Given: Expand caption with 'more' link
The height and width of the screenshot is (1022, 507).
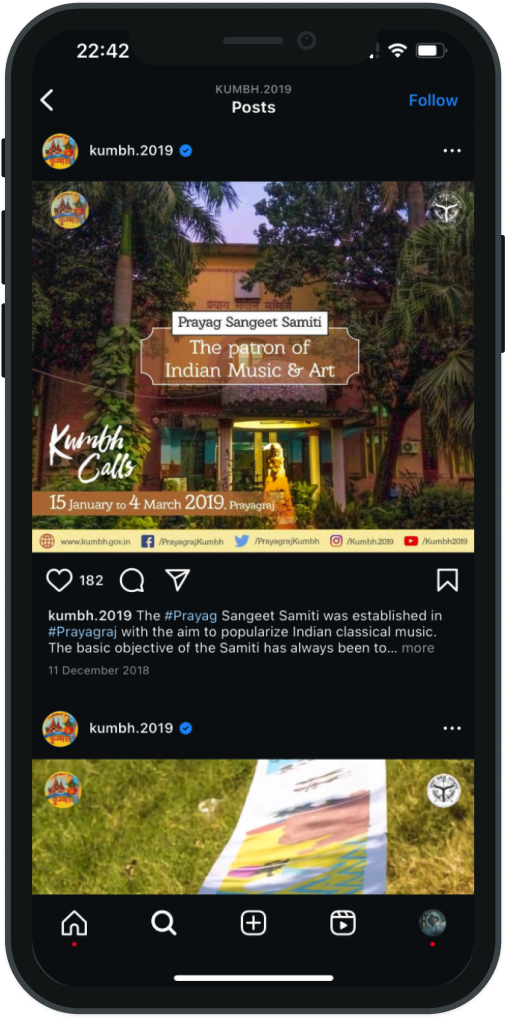Looking at the screenshot, I should pos(418,648).
